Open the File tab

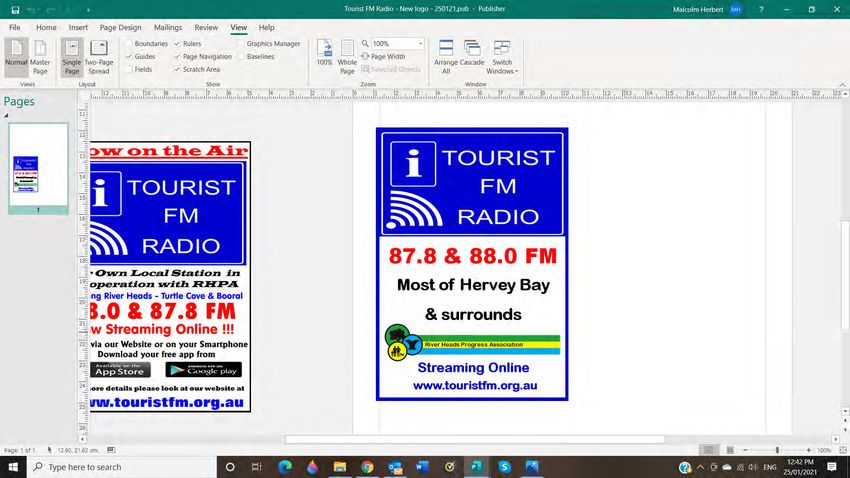point(15,27)
